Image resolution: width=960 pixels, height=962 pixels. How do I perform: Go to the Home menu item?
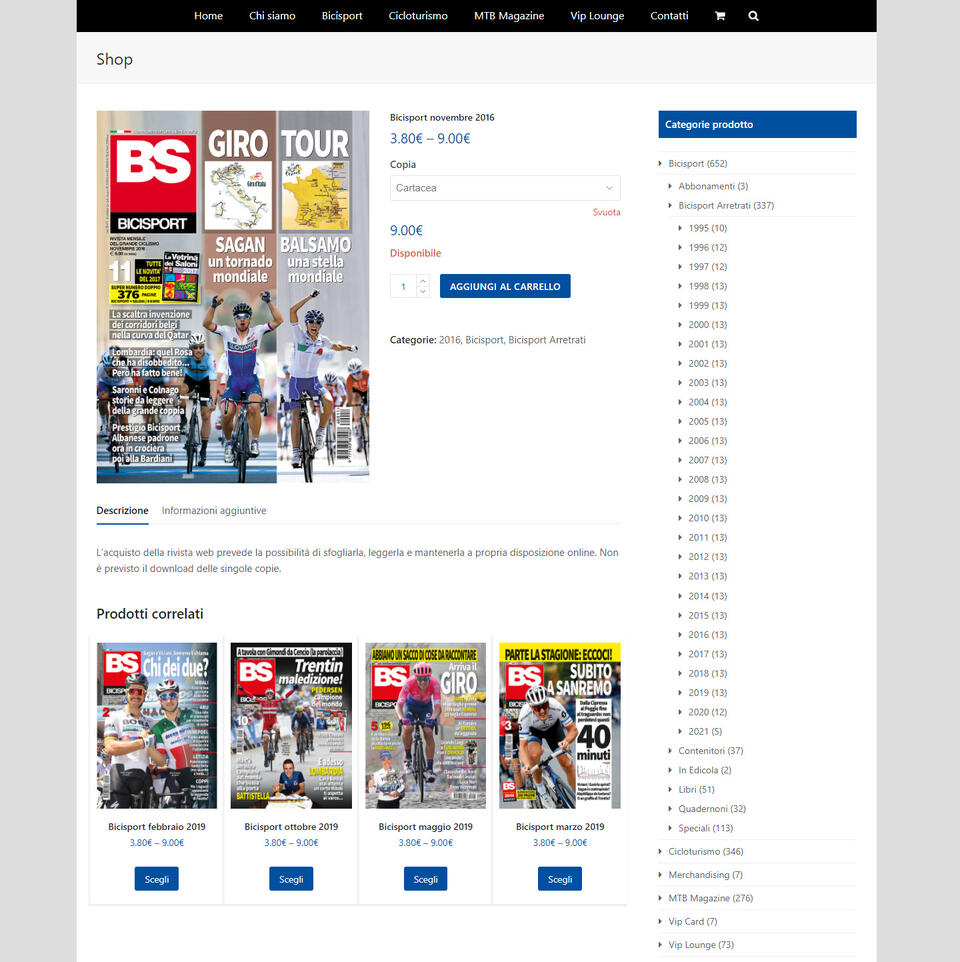click(x=208, y=16)
